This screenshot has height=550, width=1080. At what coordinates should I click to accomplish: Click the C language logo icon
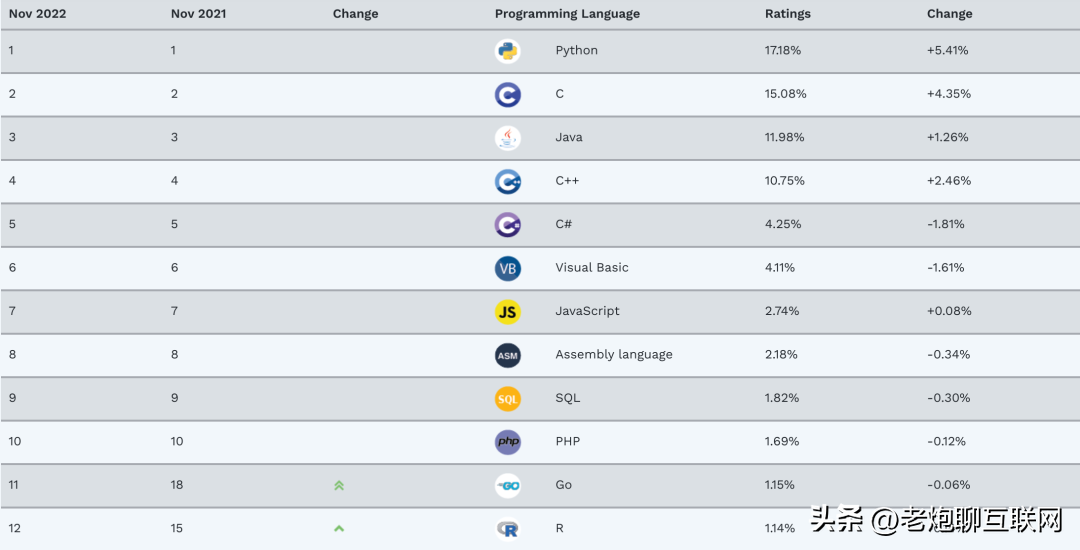(507, 94)
